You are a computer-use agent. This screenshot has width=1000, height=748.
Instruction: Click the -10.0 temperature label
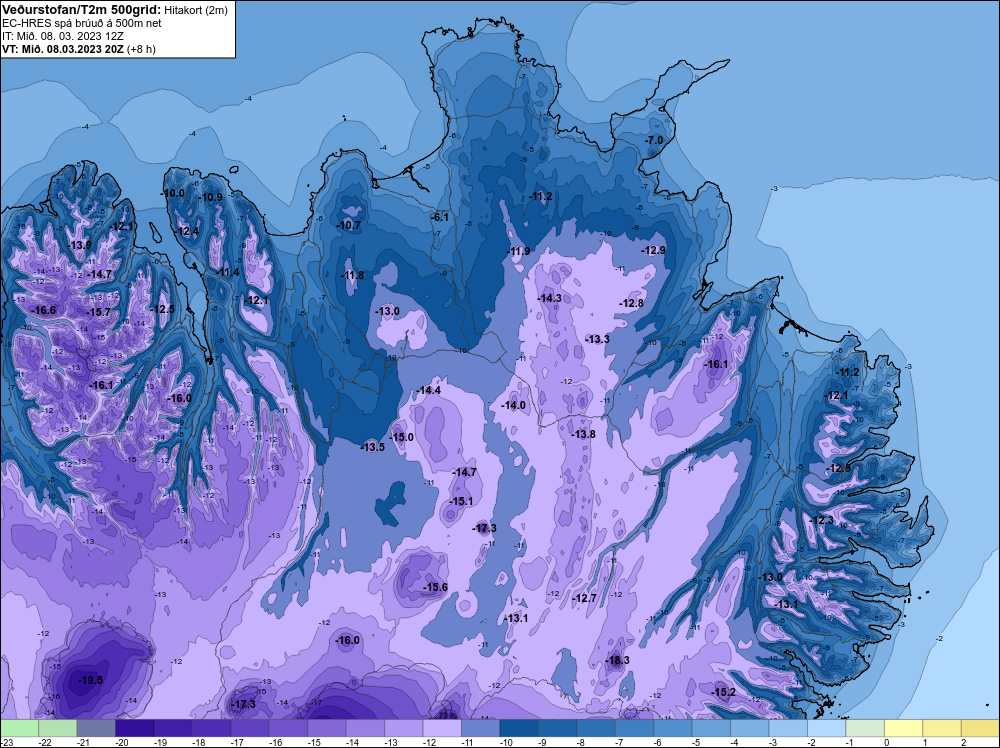[x=172, y=193]
